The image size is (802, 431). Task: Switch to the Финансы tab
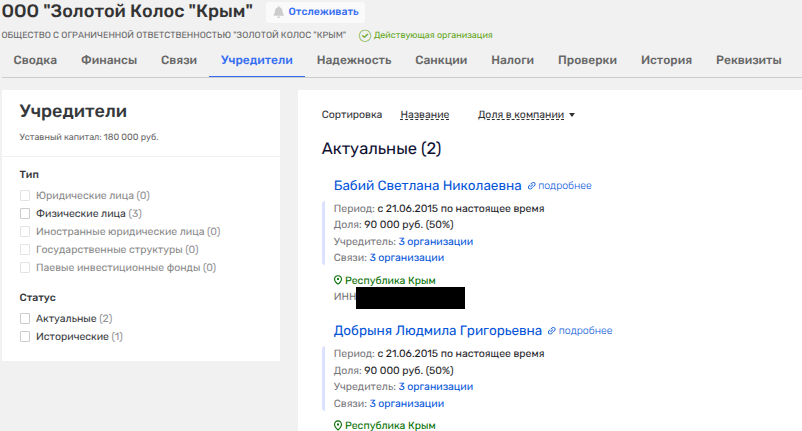click(x=109, y=60)
